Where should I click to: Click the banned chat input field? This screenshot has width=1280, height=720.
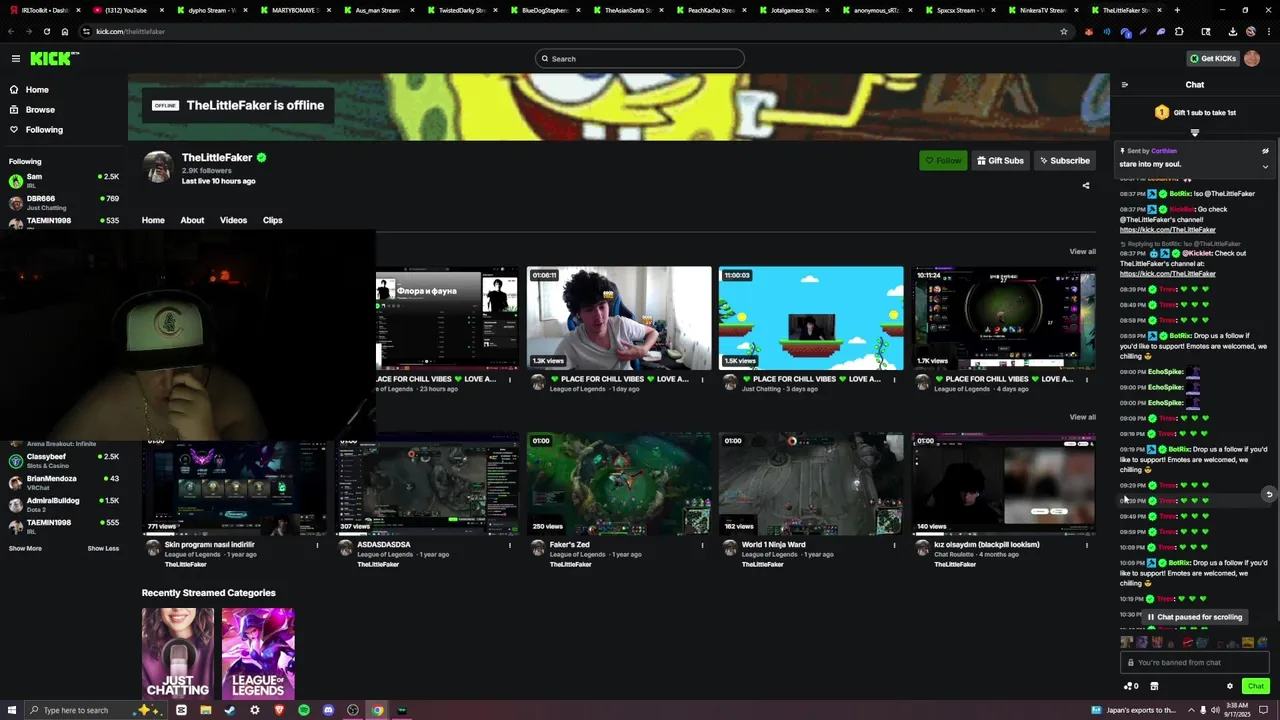1195,662
